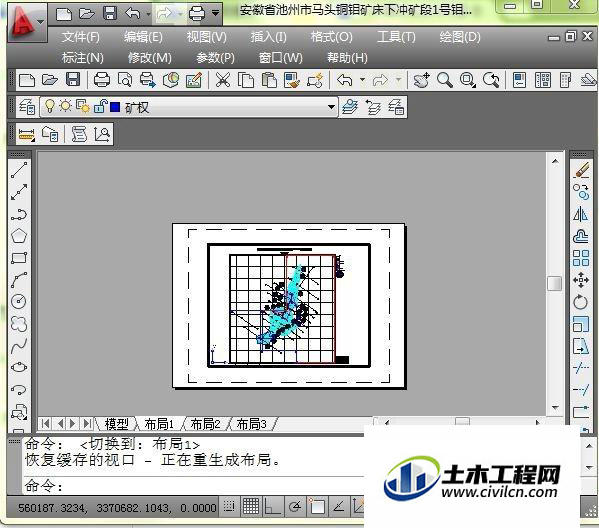Image resolution: width=599 pixels, height=528 pixels.
Task: Toggle the lock icon for 矿权 layer
Action: pyautogui.click(x=100, y=106)
